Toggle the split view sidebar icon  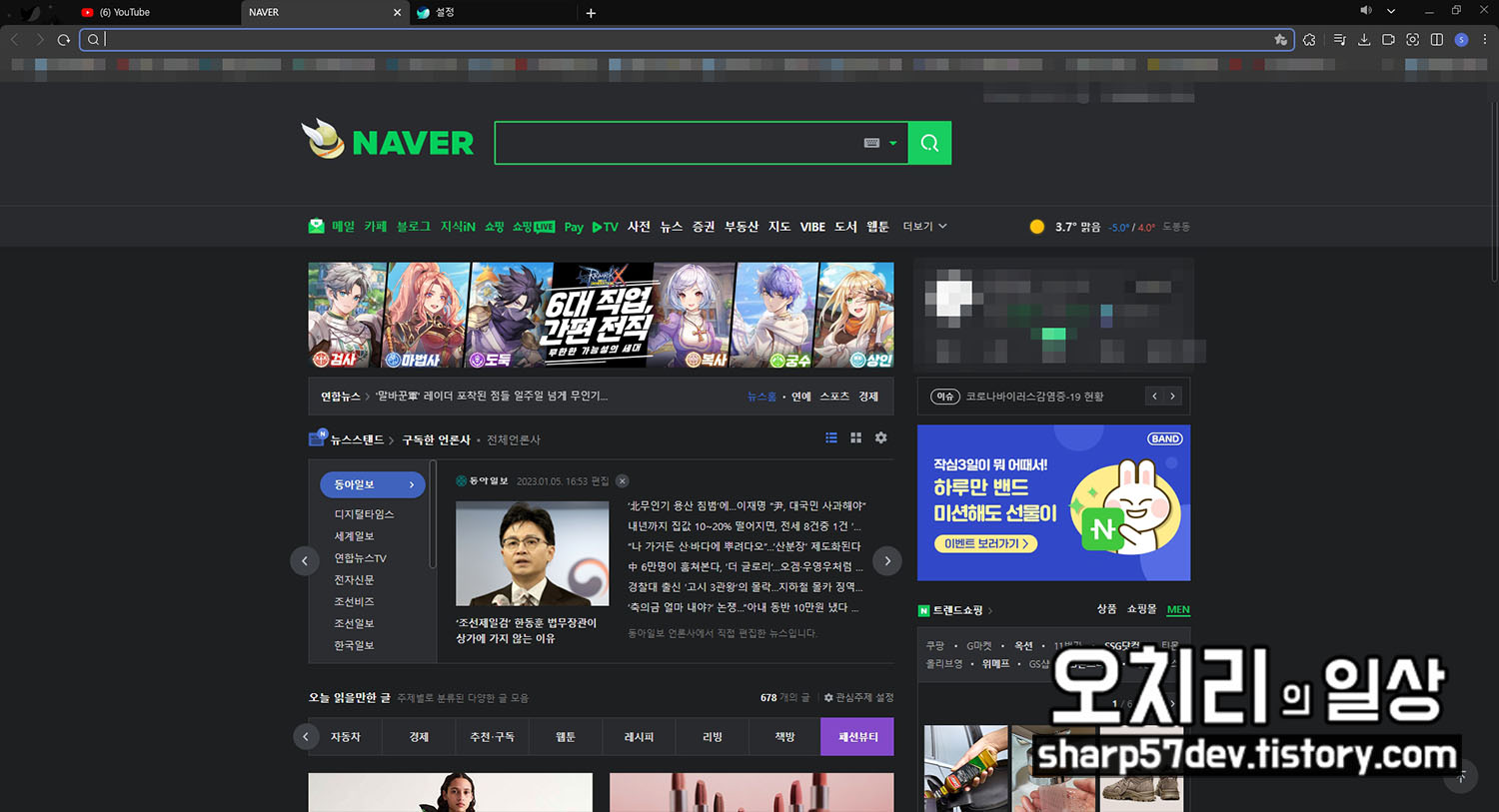1437,40
